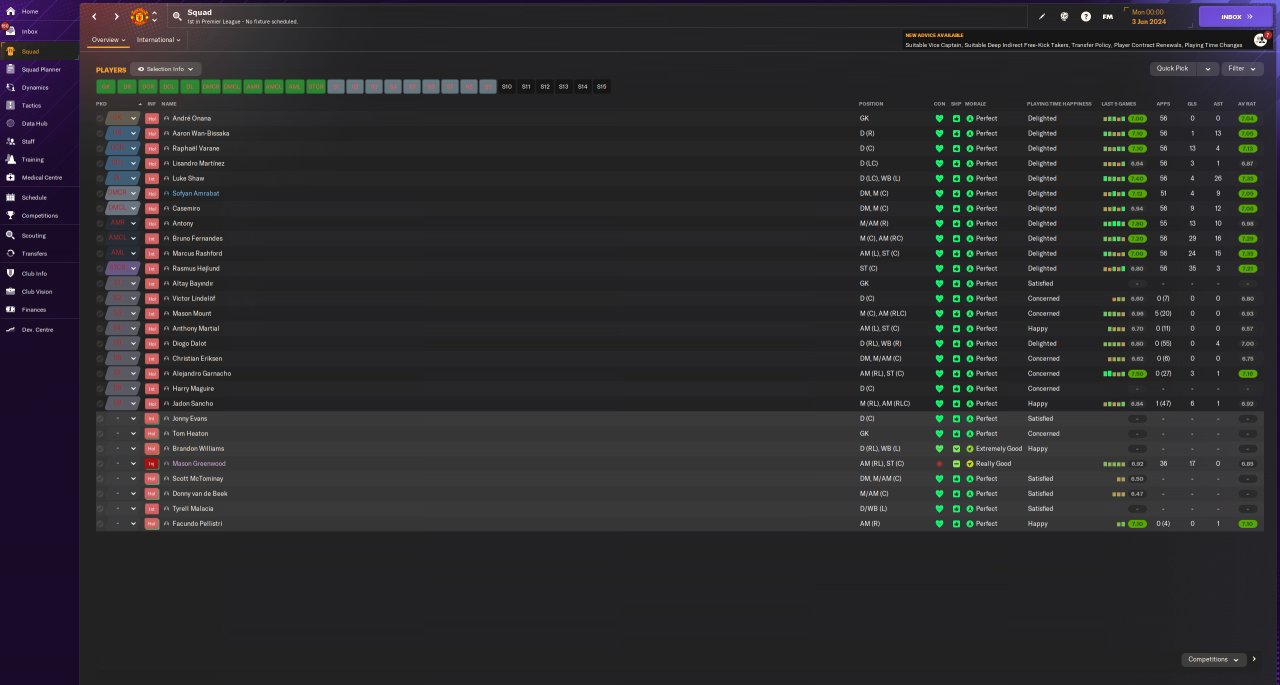Toggle selection circle for Bruno Fernandes
Viewport: 1280px width, 685px height.
(x=100, y=238)
